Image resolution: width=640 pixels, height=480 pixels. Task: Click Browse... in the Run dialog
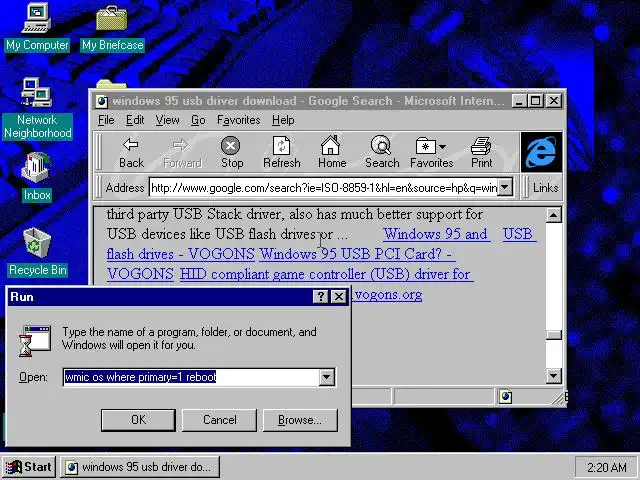[300, 420]
